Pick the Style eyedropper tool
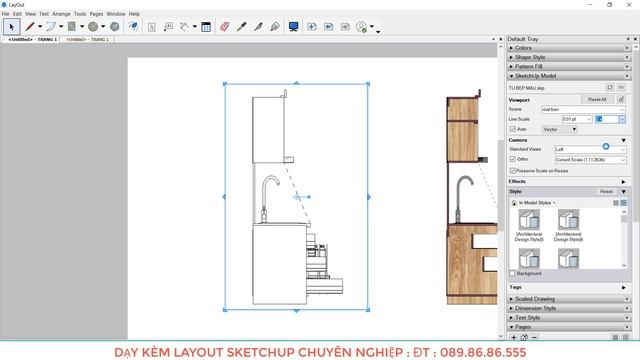Screen dimensions: 640x360 tap(242, 27)
